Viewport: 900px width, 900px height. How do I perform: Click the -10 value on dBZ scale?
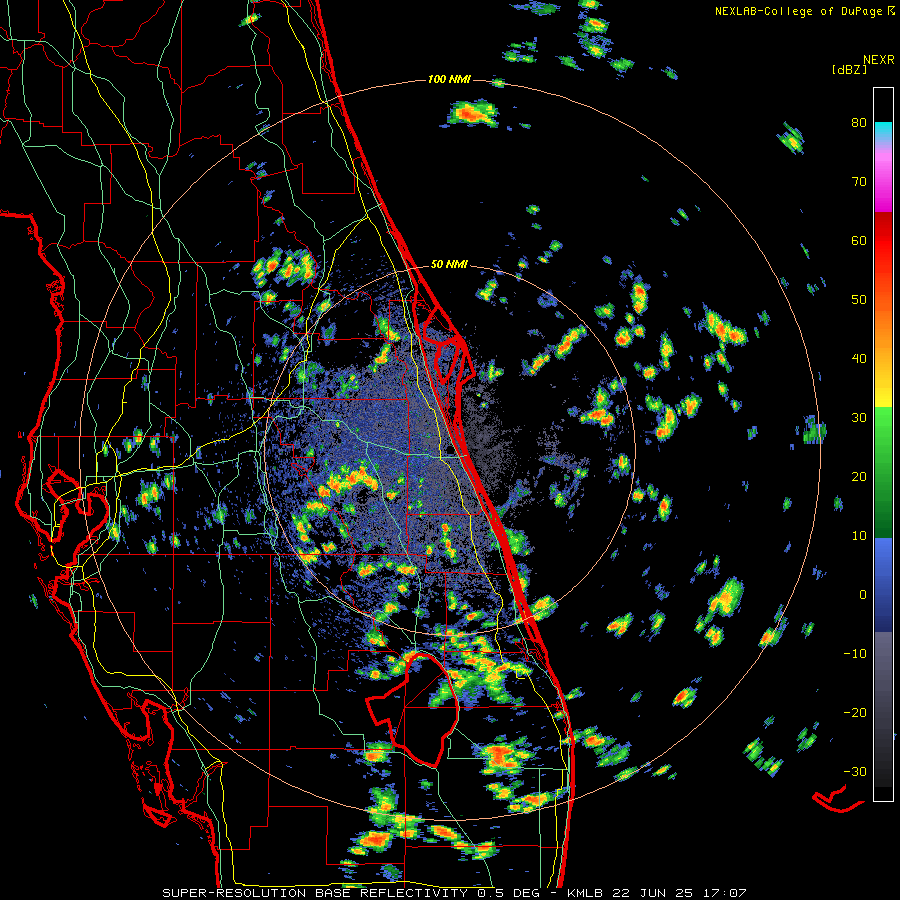point(855,653)
